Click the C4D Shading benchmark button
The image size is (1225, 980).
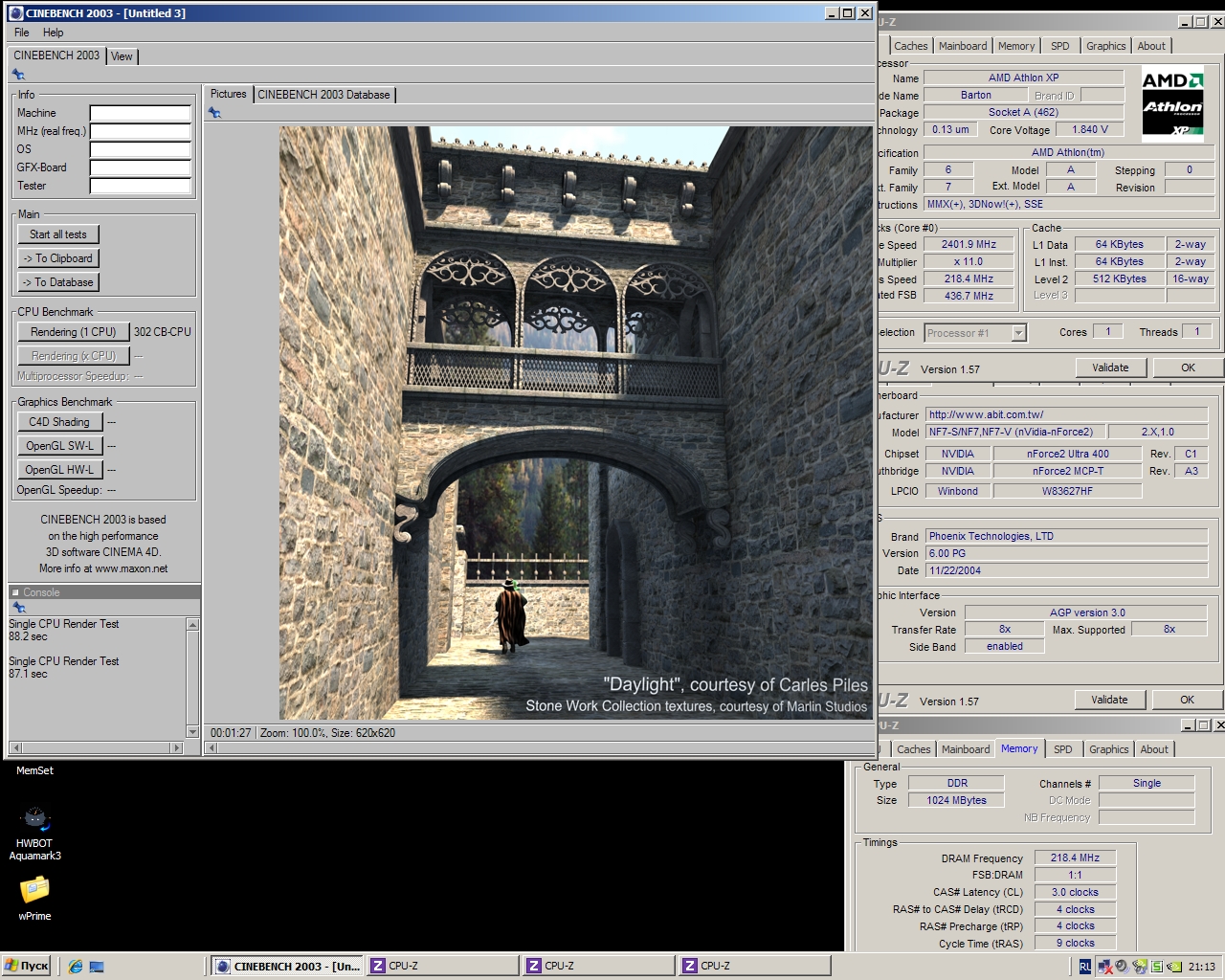pyautogui.click(x=58, y=422)
